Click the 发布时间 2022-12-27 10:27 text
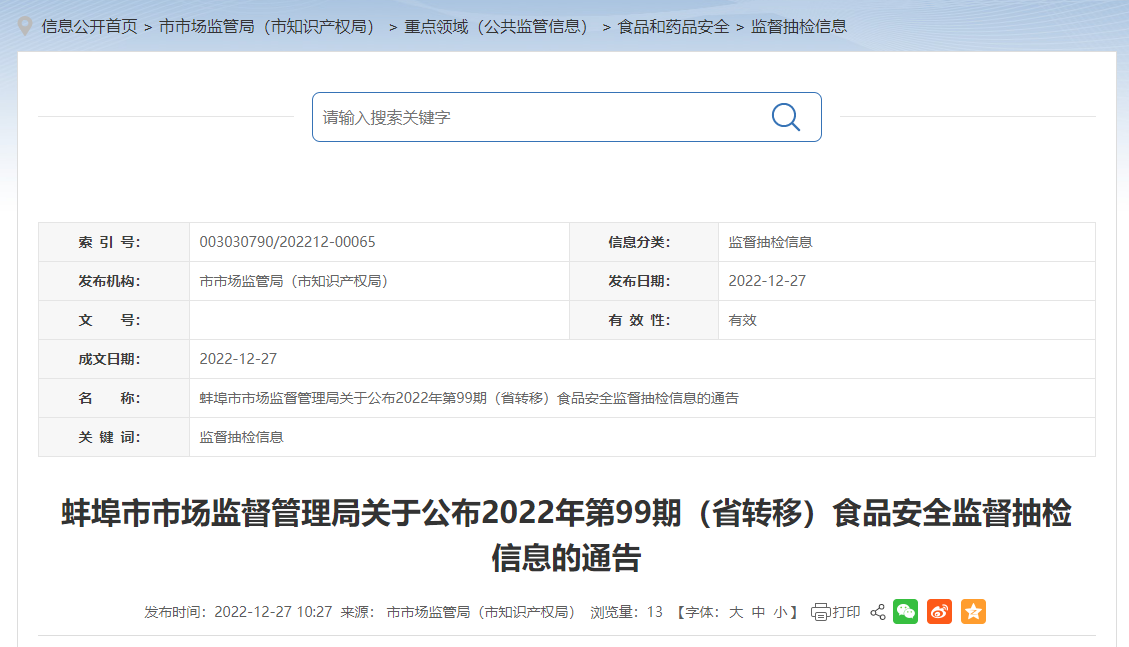This screenshot has height=647, width=1129. 238,612
